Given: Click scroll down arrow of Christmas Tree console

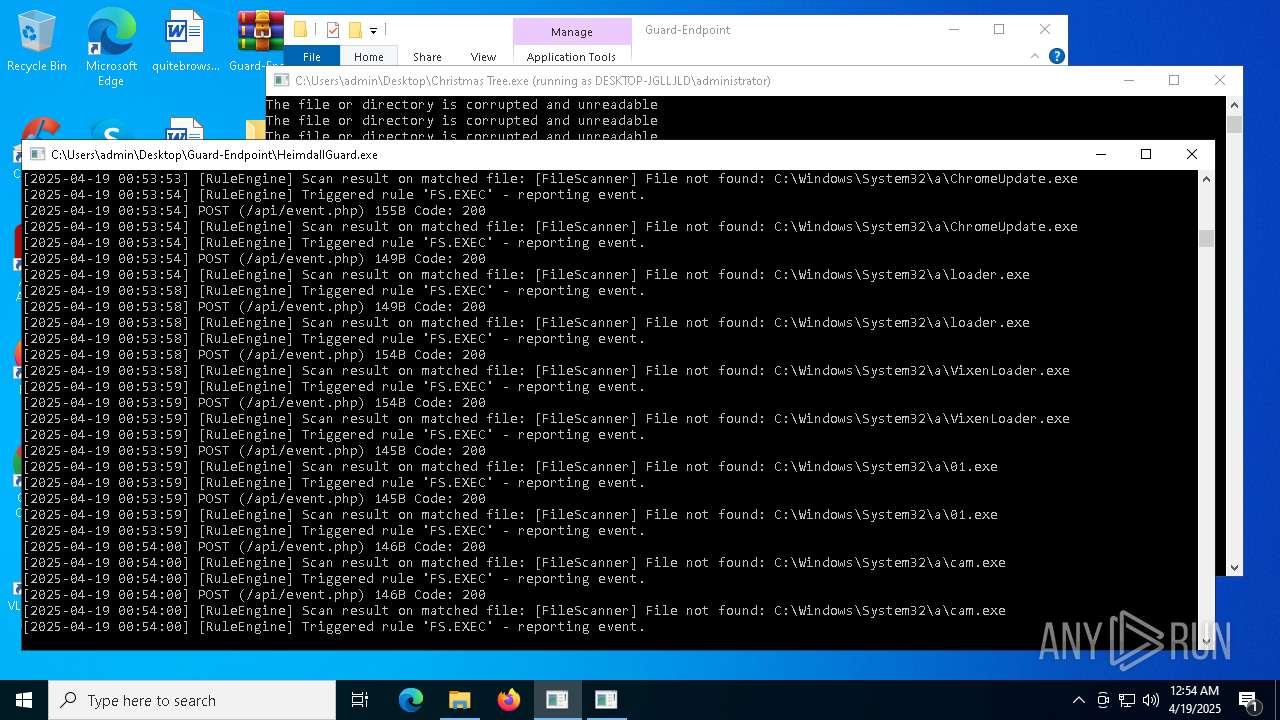Looking at the screenshot, I should pos(1234,567).
